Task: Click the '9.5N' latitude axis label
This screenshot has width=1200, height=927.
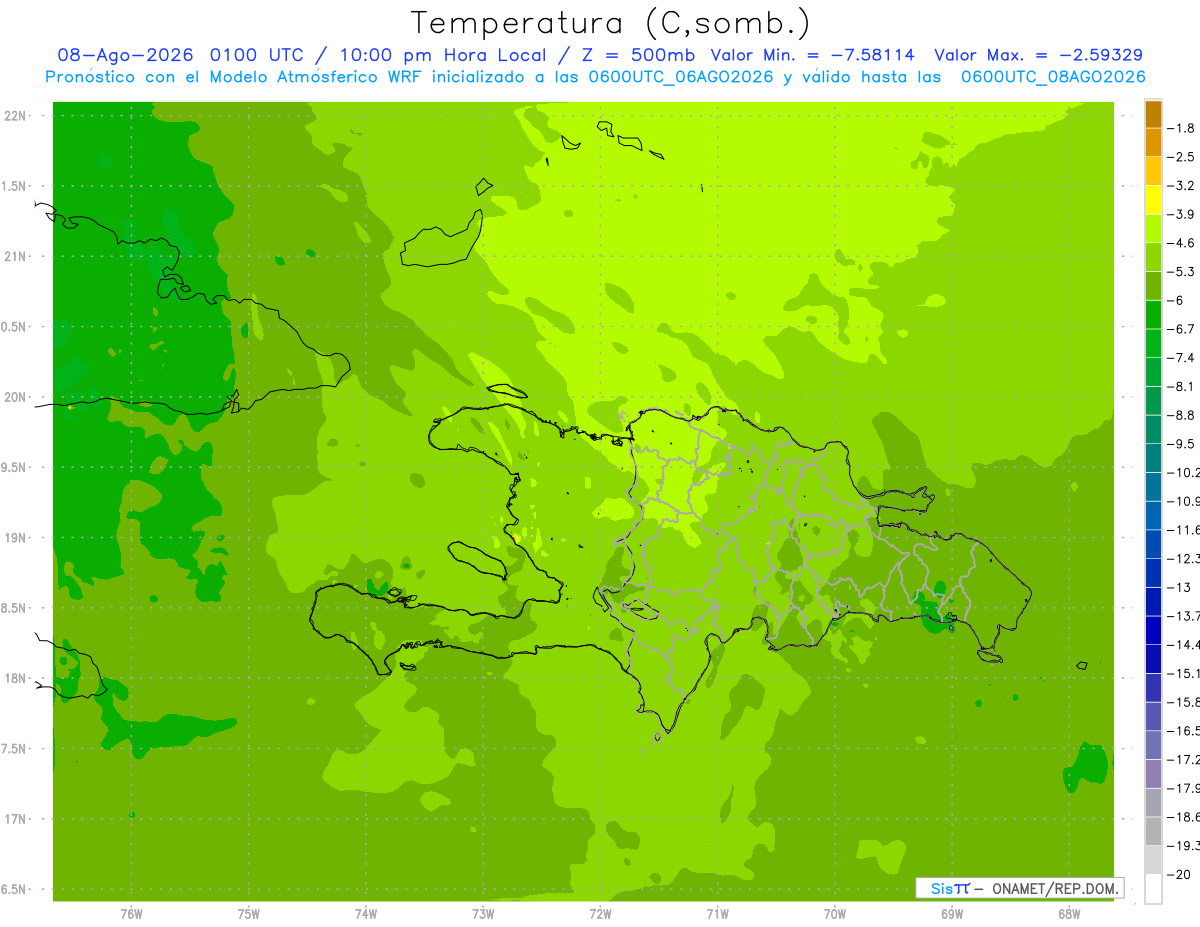Action: (15, 468)
